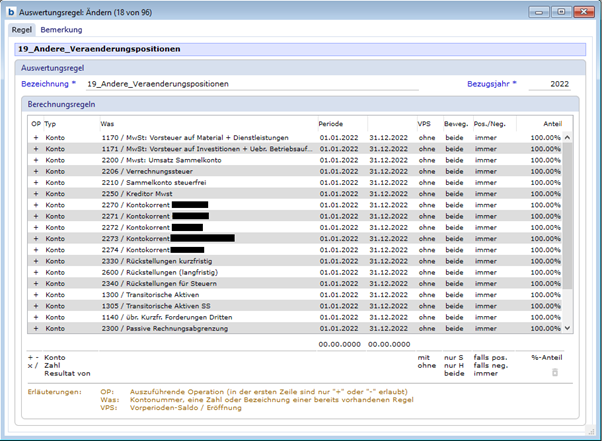Click the Periode column header
The height and width of the screenshot is (441, 602).
click(x=331, y=123)
